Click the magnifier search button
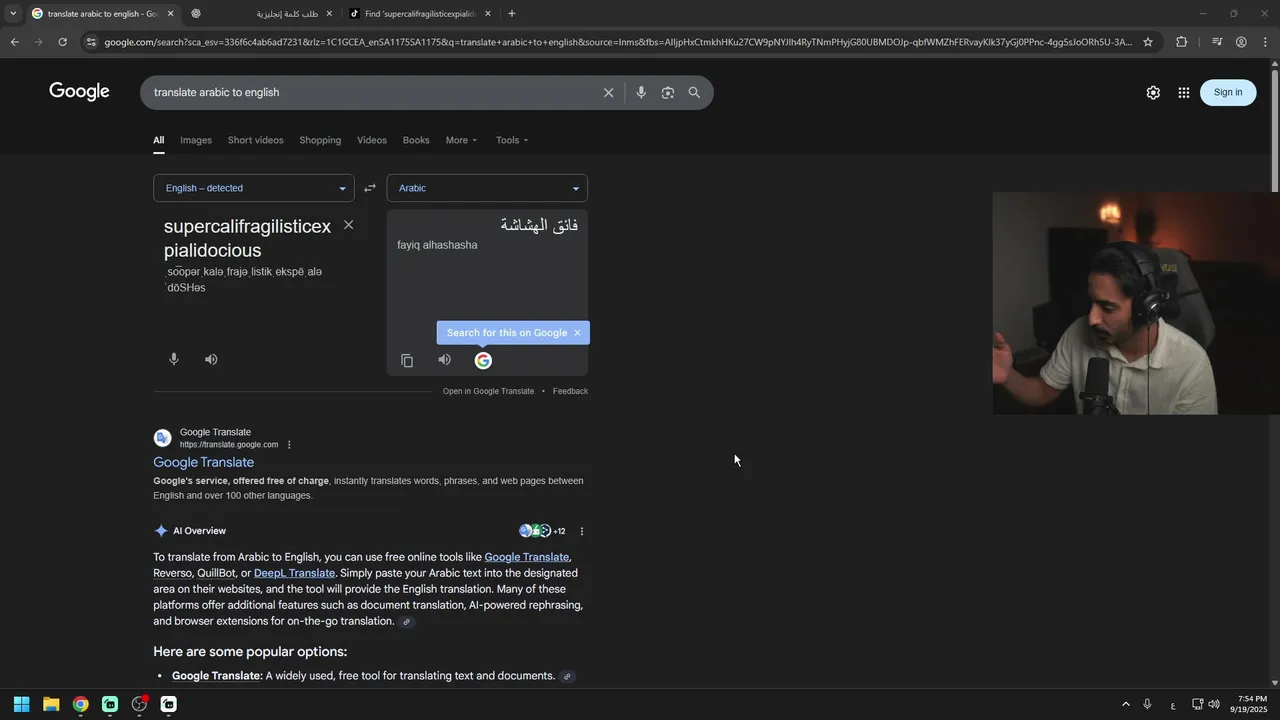The width and height of the screenshot is (1280, 720). (x=694, y=92)
